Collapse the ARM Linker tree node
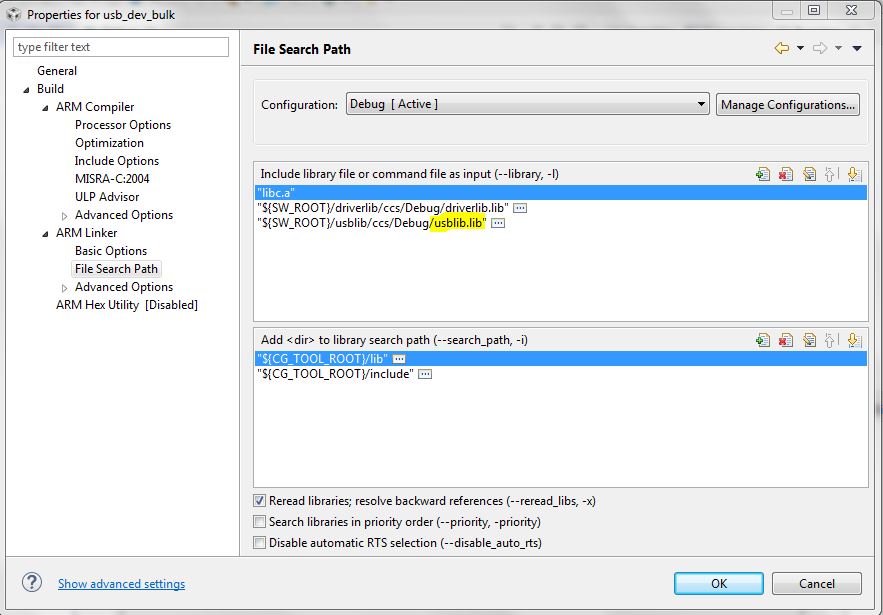Screen dimensions: 883x615 tap(45, 234)
